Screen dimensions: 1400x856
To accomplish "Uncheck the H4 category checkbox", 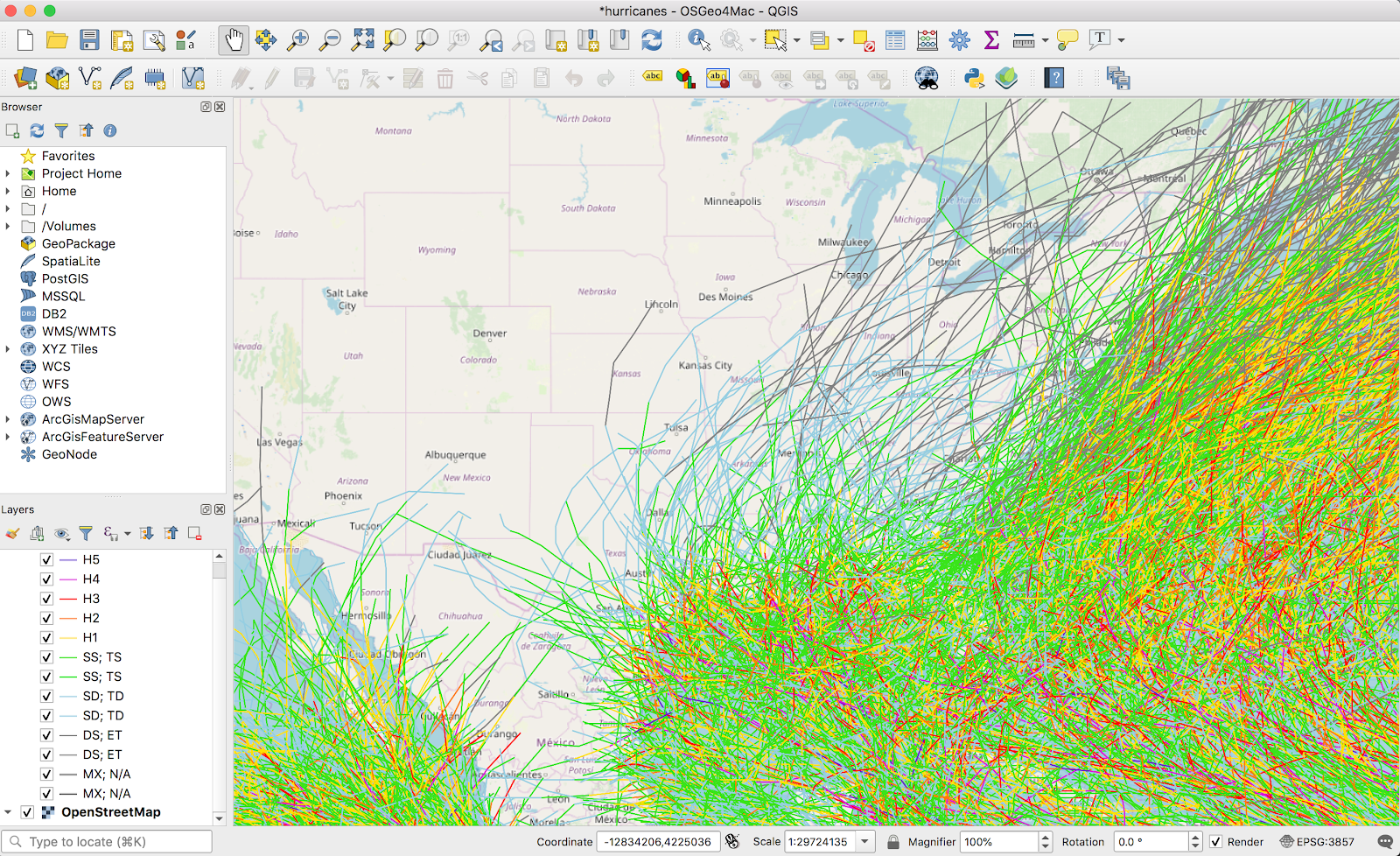I will (x=46, y=579).
